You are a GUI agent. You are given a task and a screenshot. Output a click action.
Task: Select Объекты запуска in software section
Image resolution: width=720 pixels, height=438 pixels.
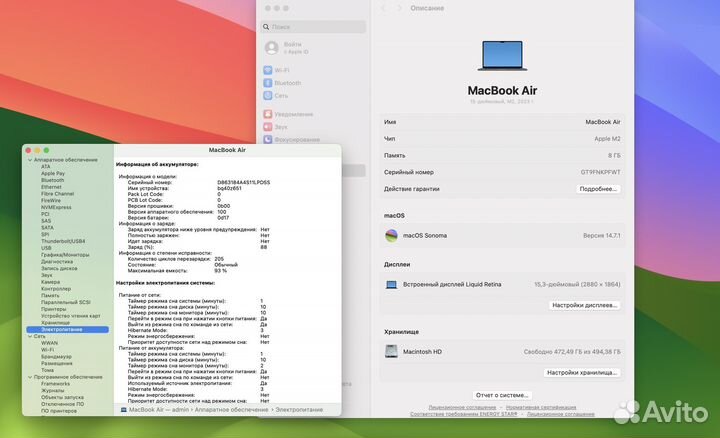tap(62, 397)
